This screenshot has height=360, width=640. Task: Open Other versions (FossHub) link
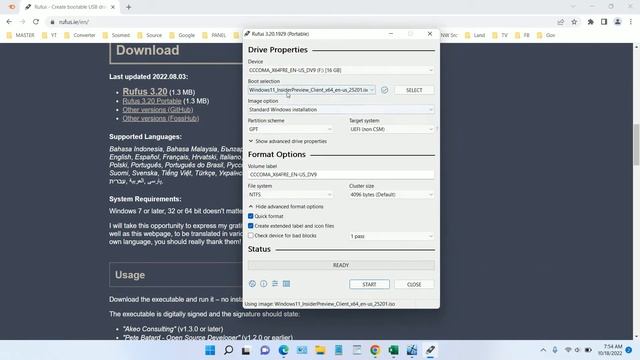pos(161,118)
